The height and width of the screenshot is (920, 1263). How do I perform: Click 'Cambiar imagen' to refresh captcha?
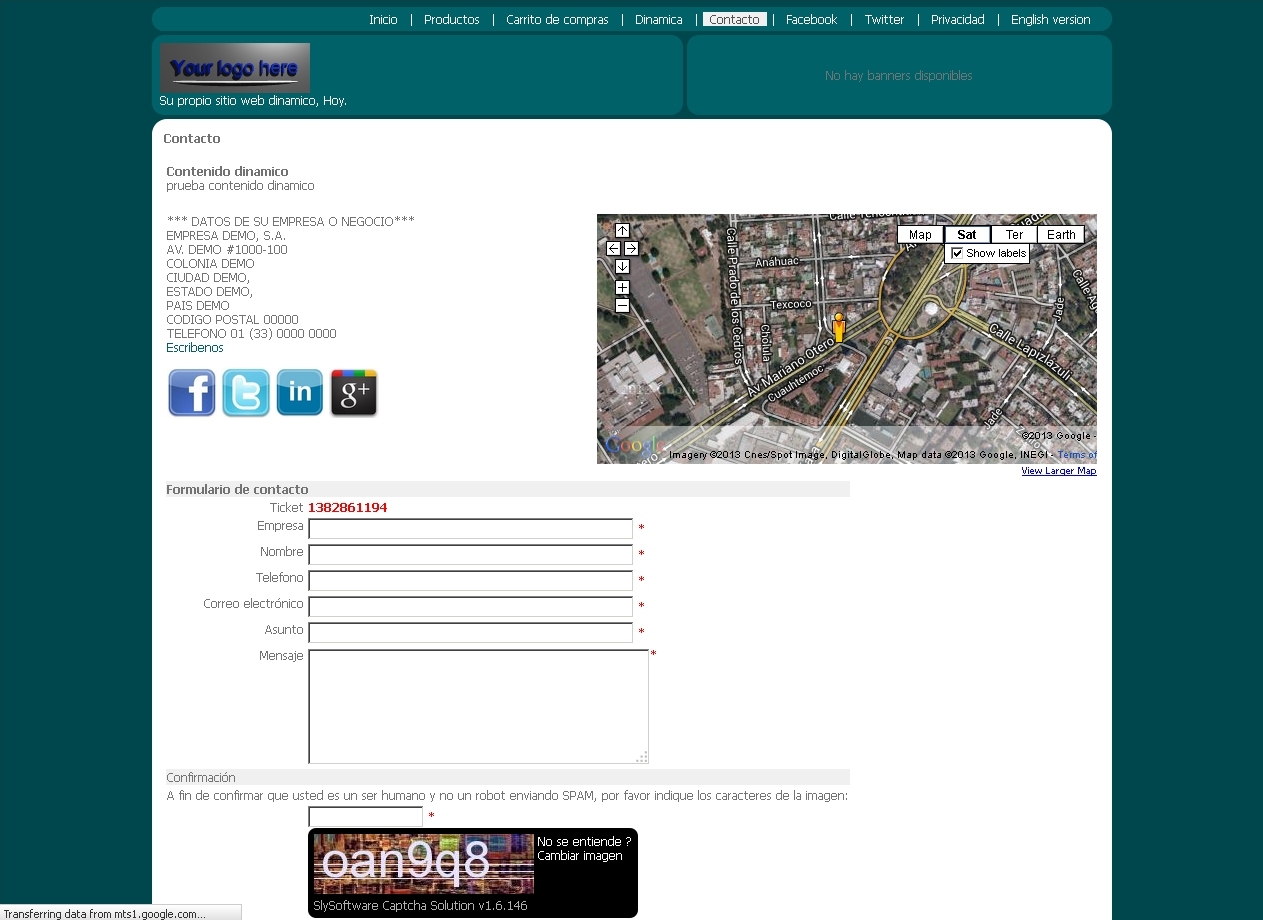point(580,856)
